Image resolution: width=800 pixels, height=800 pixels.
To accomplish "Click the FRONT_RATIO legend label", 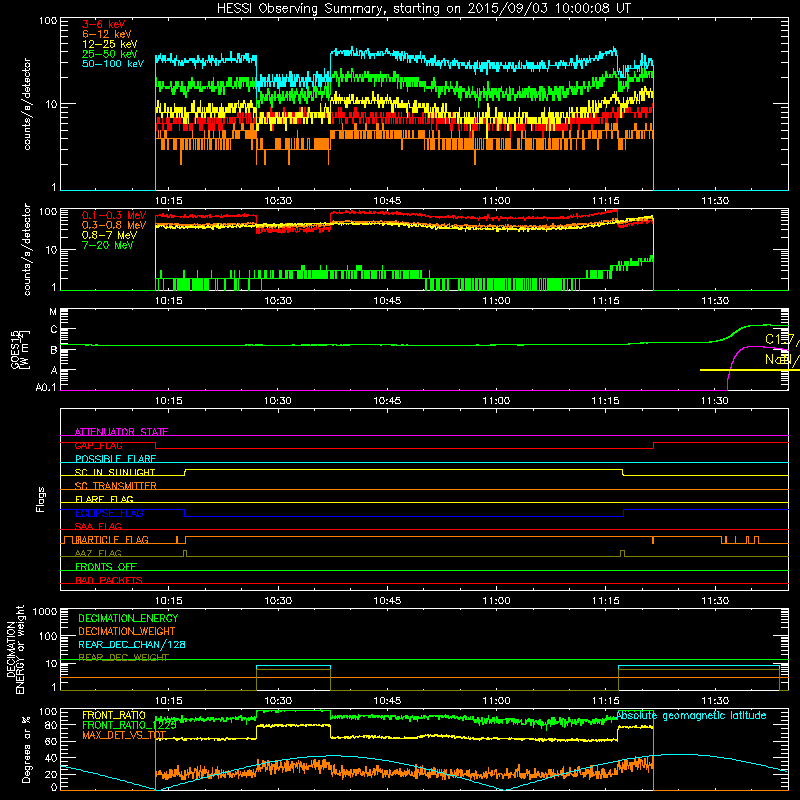I will click(x=114, y=715).
